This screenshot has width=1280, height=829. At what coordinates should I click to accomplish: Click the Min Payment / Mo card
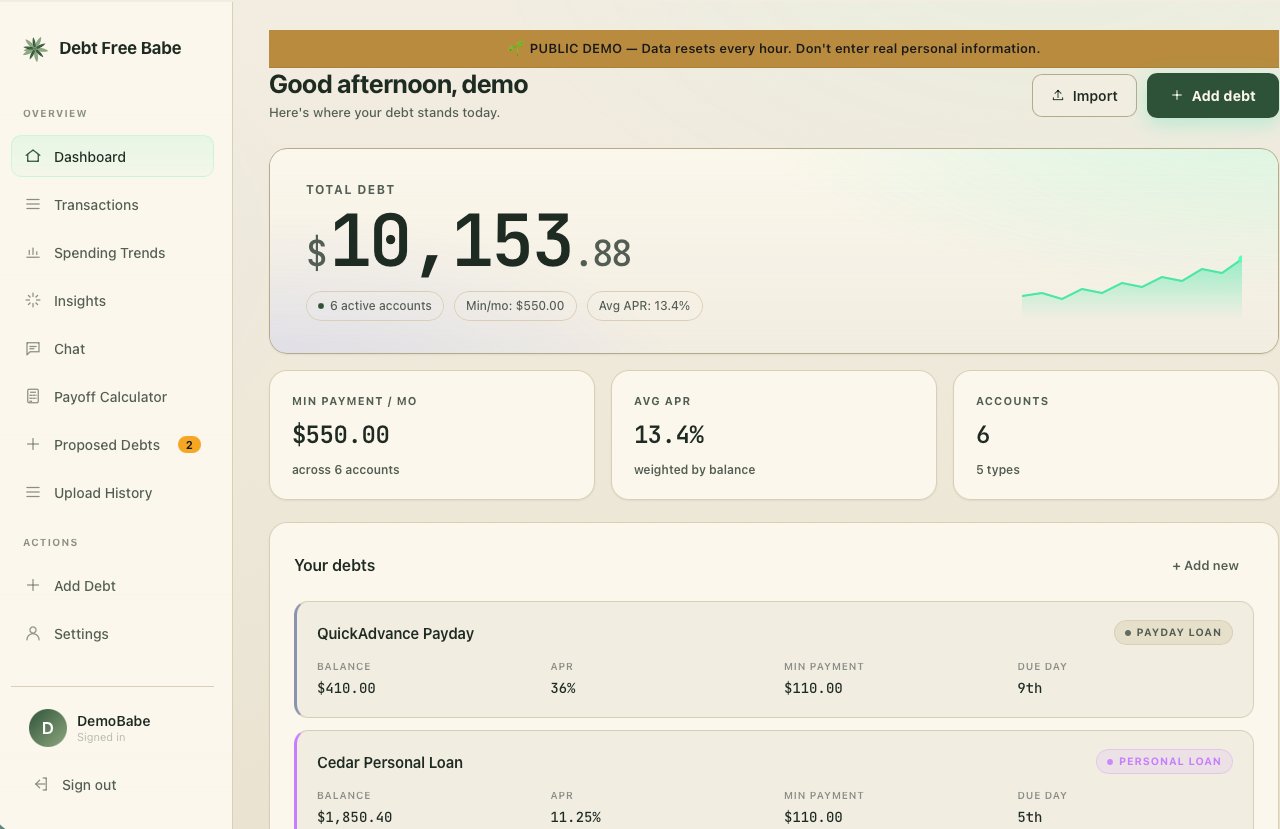click(432, 435)
